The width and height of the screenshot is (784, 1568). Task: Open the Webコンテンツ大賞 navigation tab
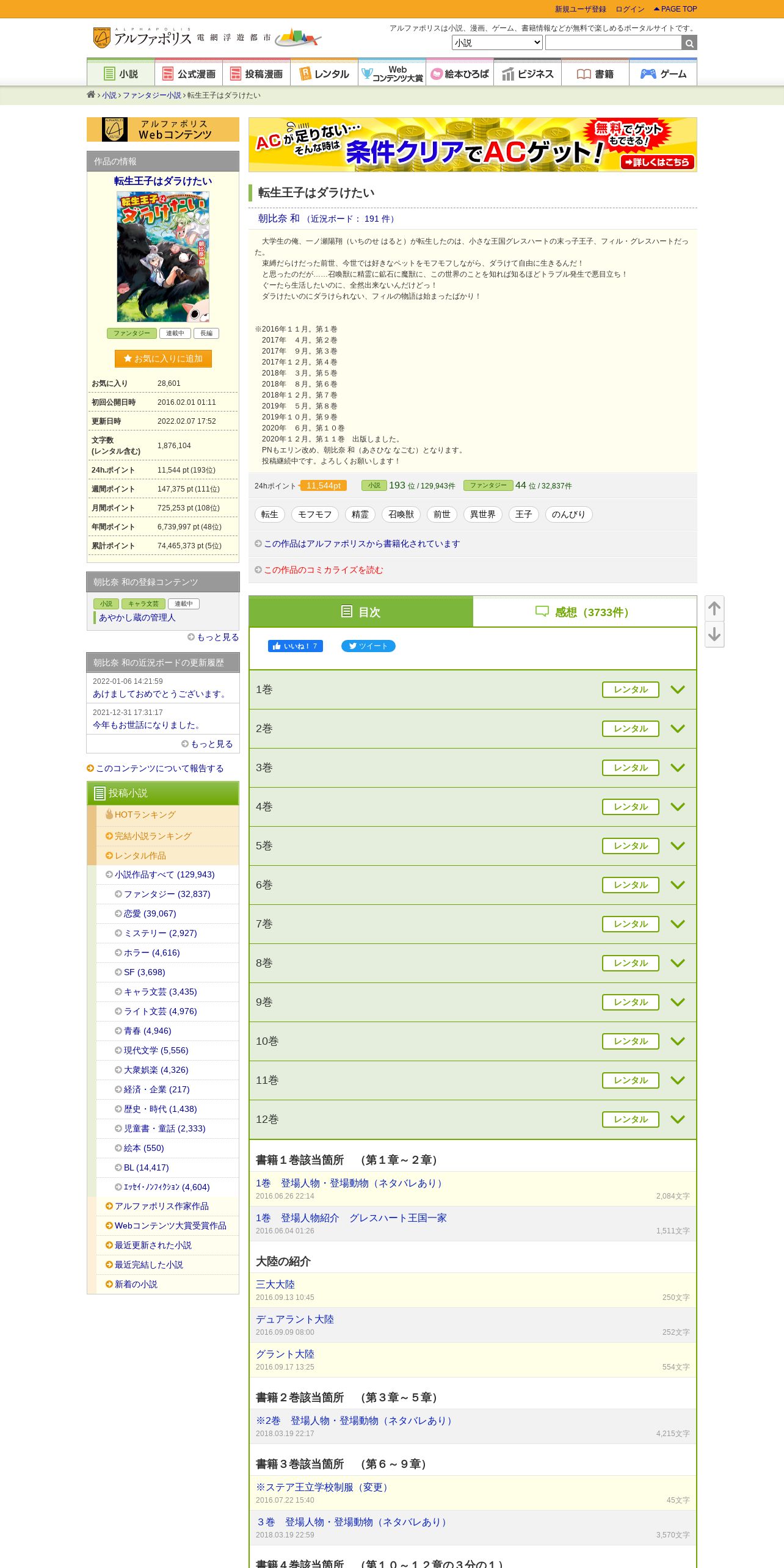click(x=392, y=73)
